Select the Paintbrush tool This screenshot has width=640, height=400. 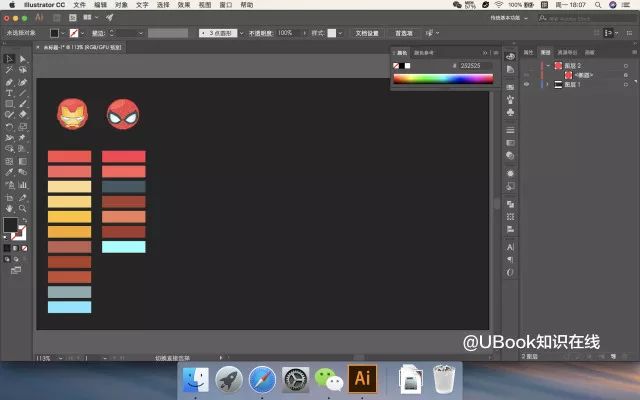(23, 104)
